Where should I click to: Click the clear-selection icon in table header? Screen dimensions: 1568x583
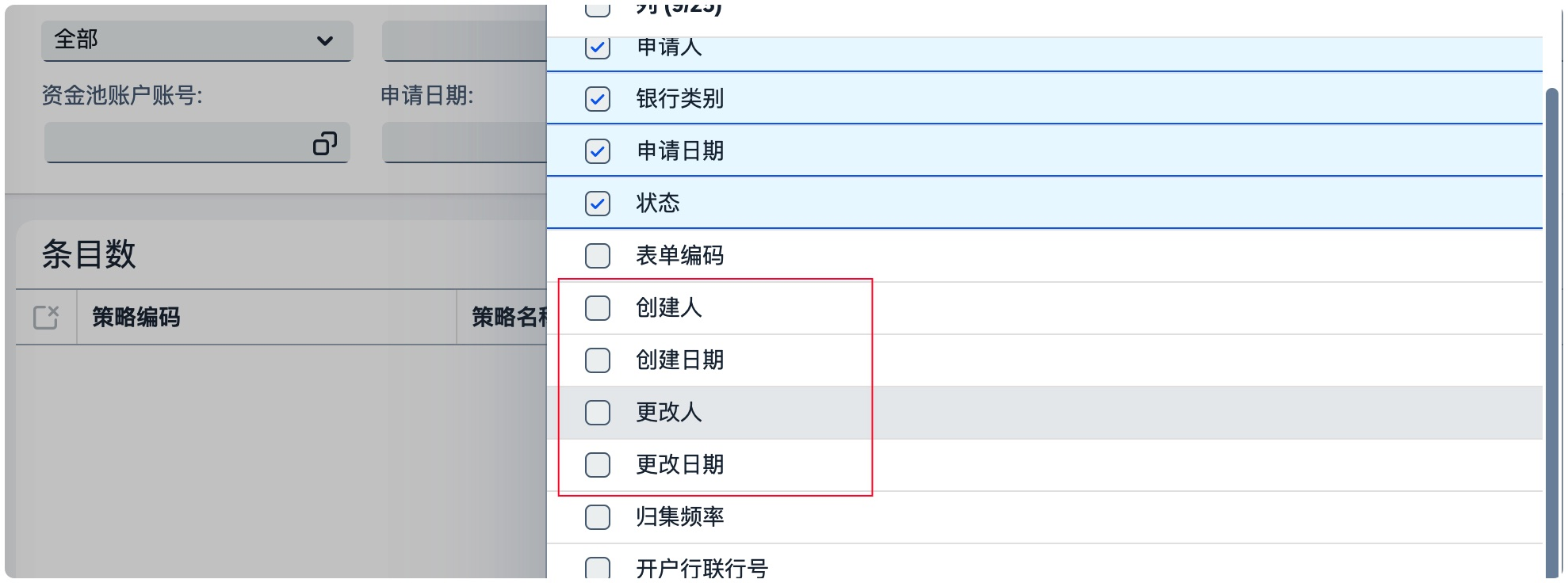pos(45,316)
